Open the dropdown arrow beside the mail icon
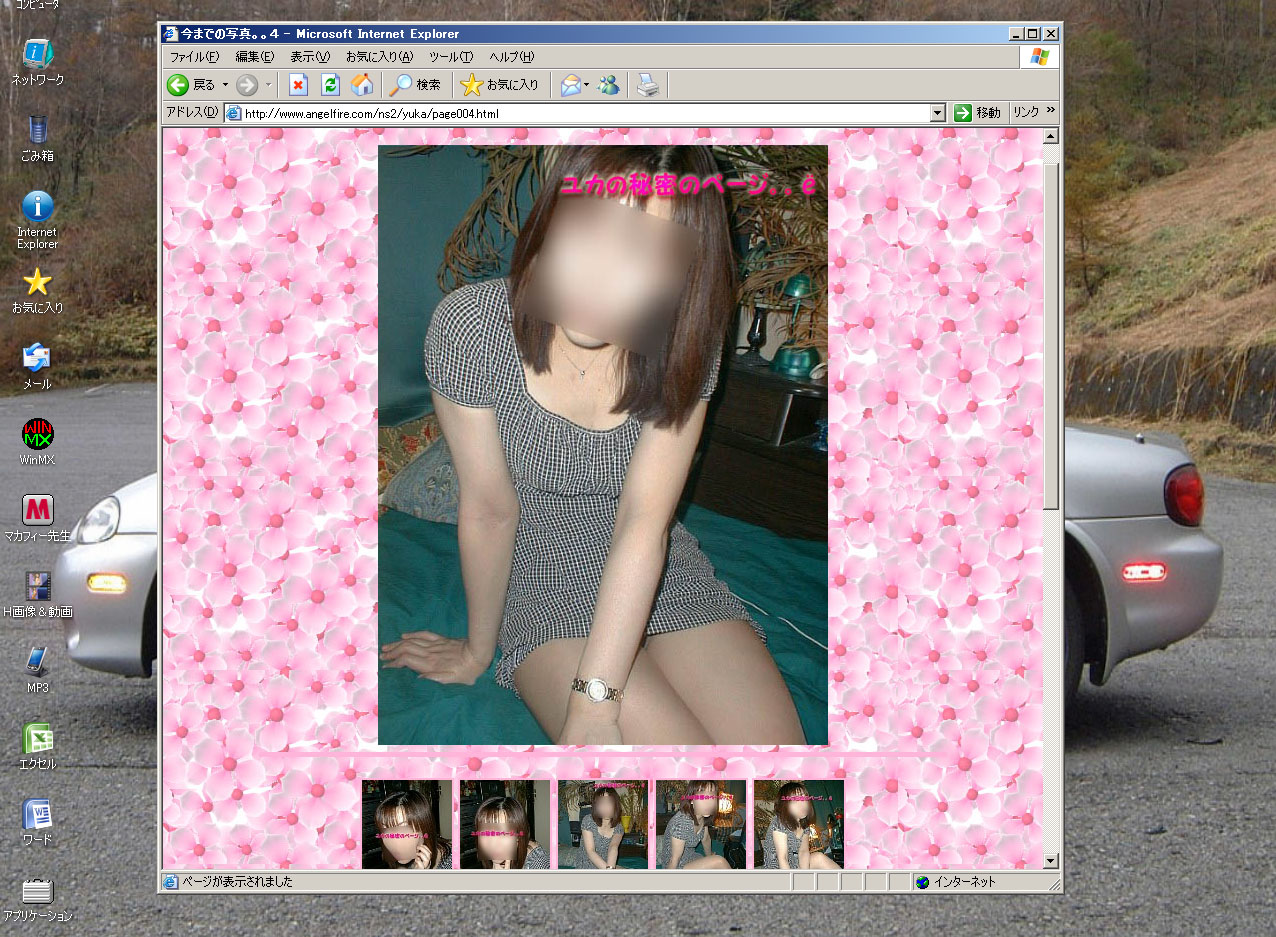Image resolution: width=1276 pixels, height=937 pixels. (587, 85)
